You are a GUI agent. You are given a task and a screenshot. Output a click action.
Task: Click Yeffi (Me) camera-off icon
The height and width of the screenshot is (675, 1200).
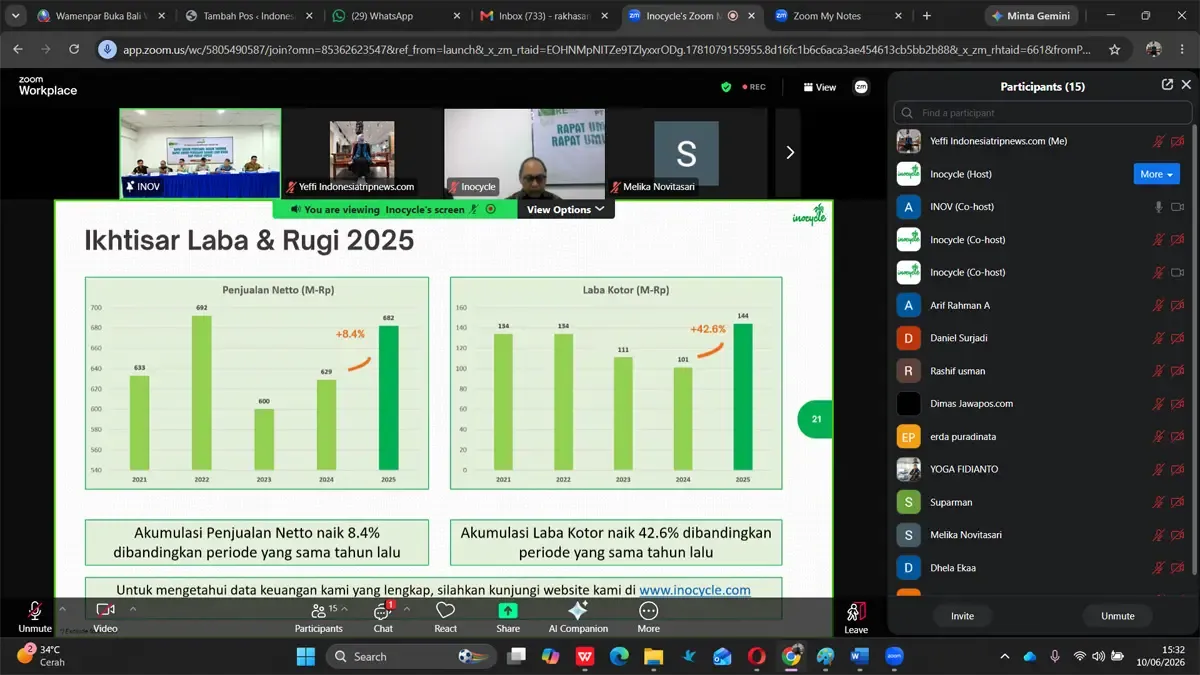click(x=1177, y=141)
